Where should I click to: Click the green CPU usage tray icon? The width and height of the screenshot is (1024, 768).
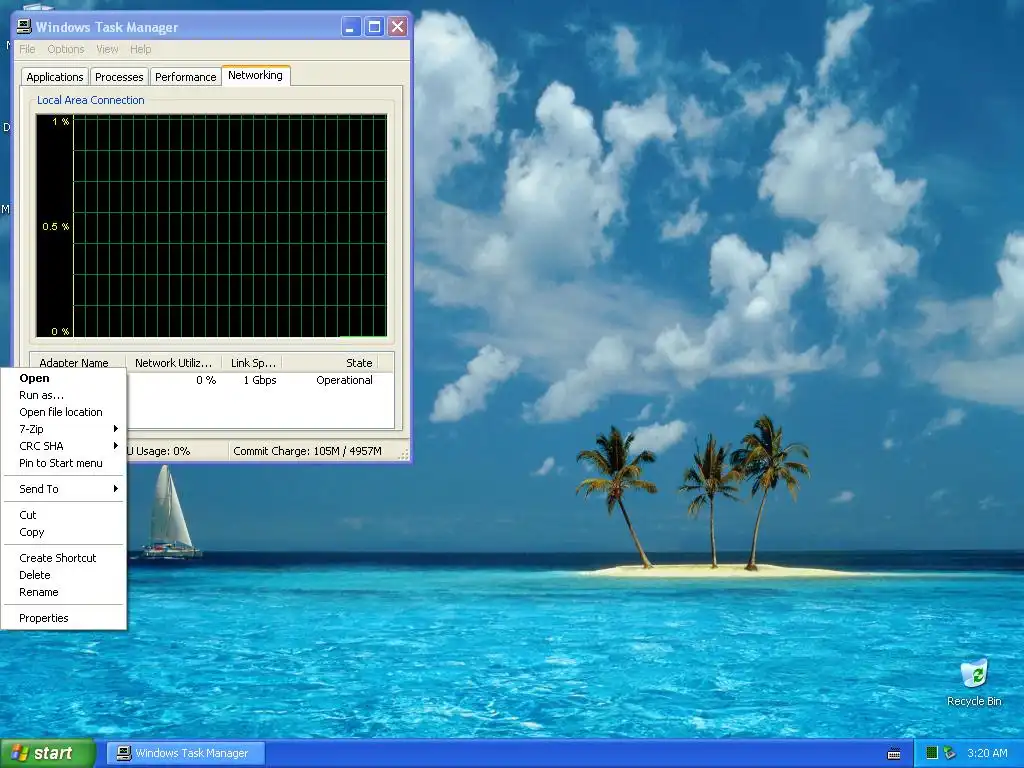tap(932, 753)
